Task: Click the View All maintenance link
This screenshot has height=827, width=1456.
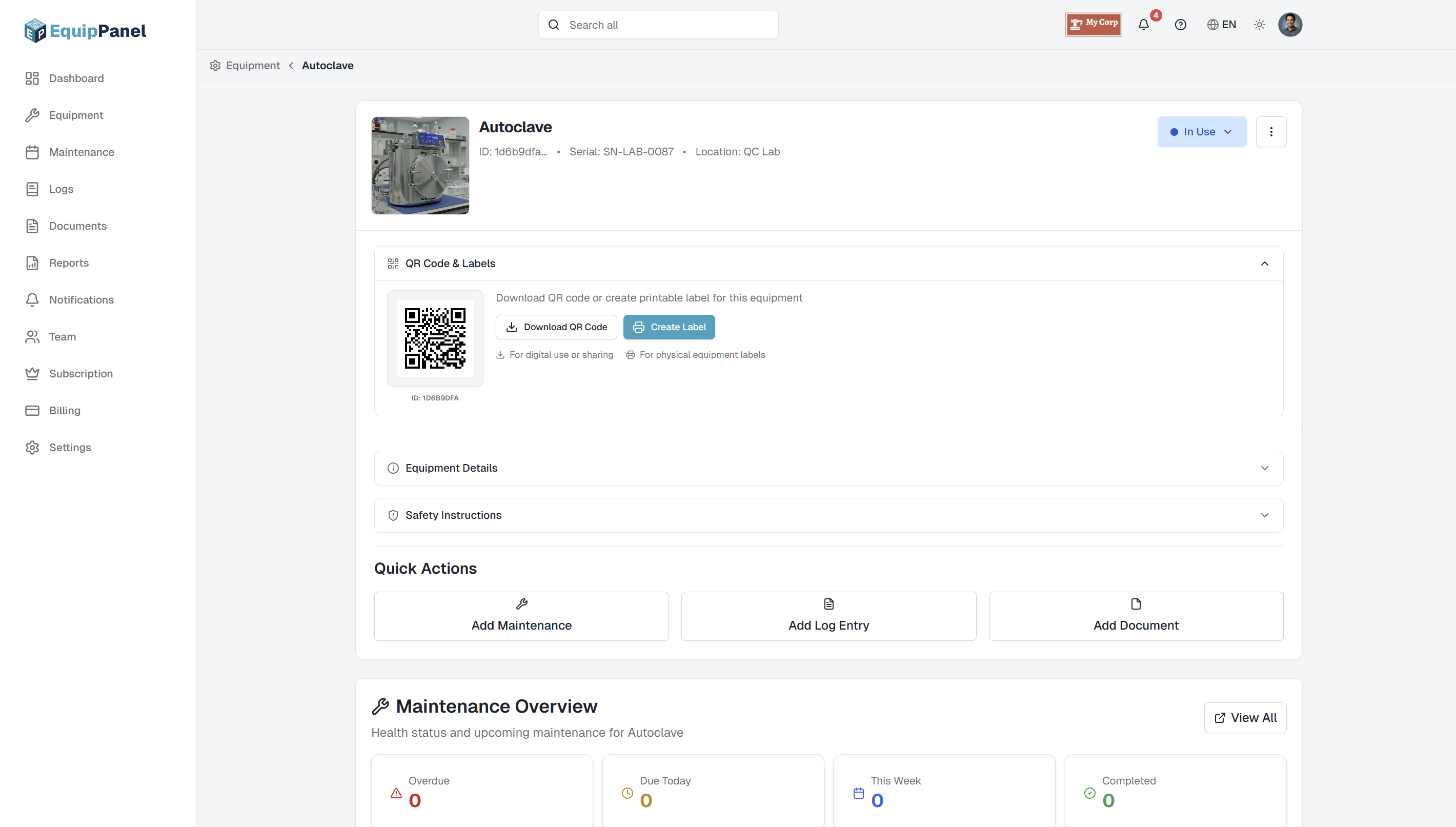Action: (1245, 718)
